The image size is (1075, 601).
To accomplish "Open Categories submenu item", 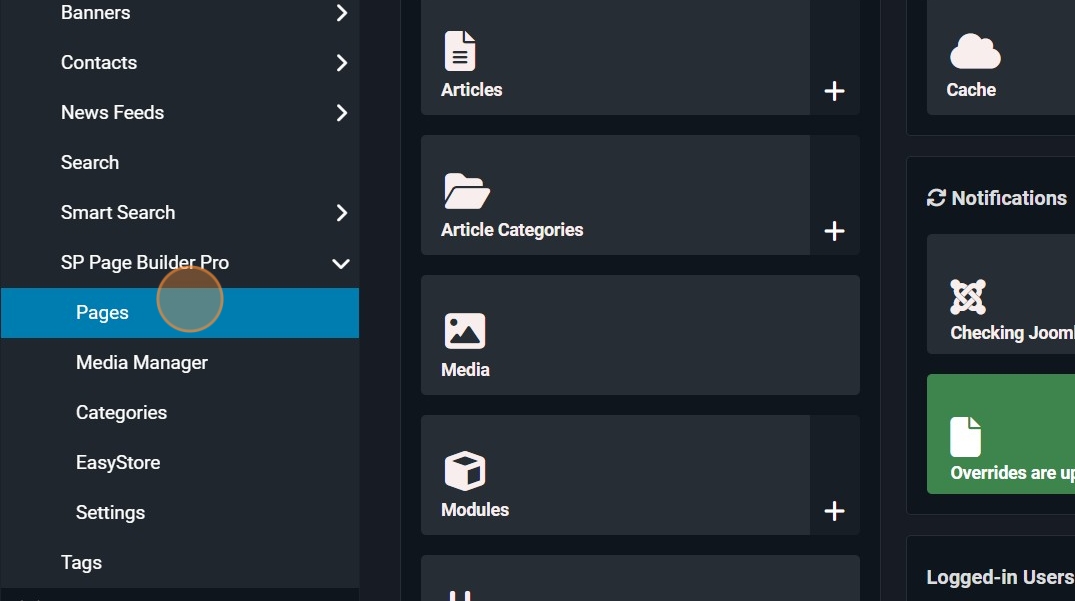I will 121,413.
